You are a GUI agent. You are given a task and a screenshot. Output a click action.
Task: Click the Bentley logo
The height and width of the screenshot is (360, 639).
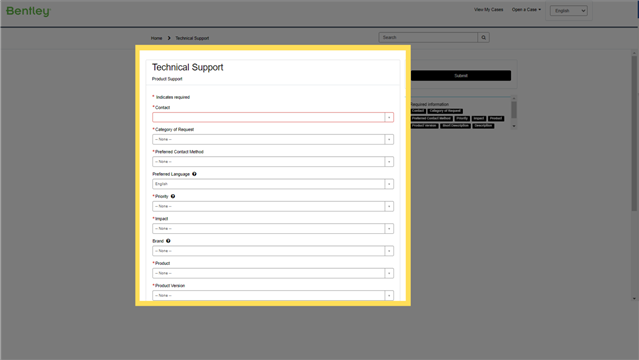(28, 11)
